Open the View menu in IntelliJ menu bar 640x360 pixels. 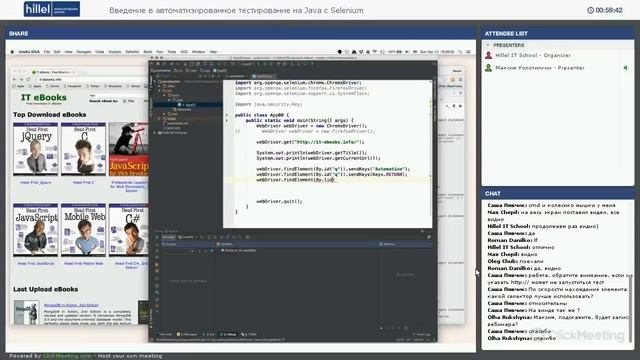click(x=68, y=52)
